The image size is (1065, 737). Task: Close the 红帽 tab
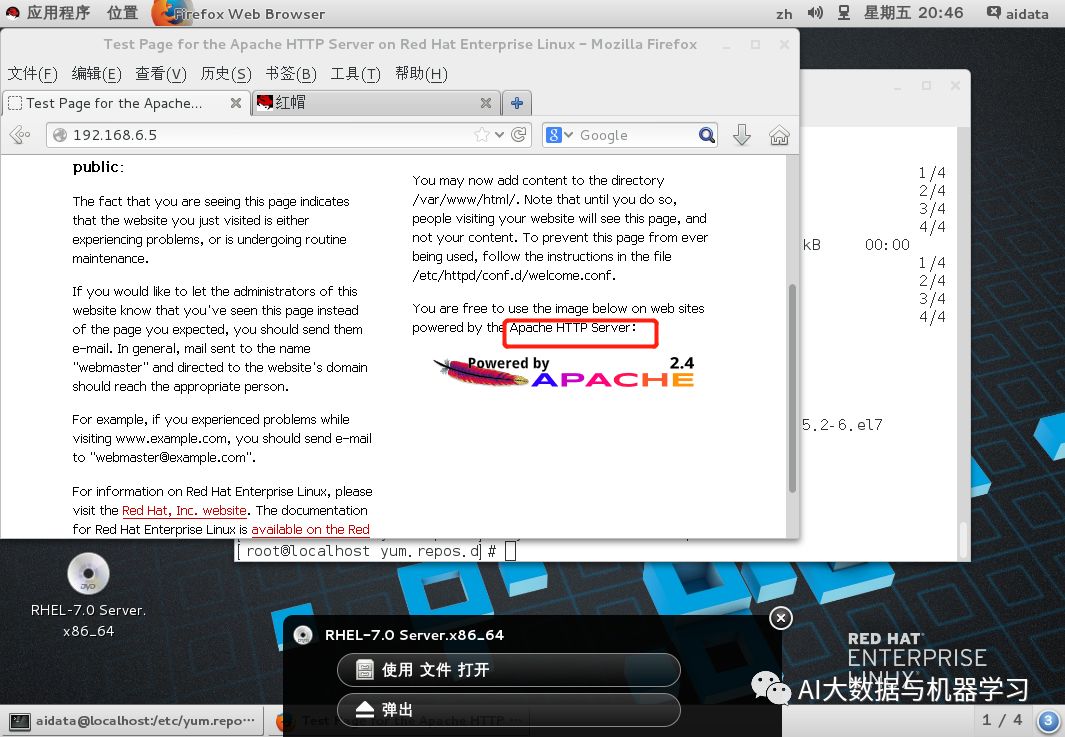pyautogui.click(x=486, y=103)
